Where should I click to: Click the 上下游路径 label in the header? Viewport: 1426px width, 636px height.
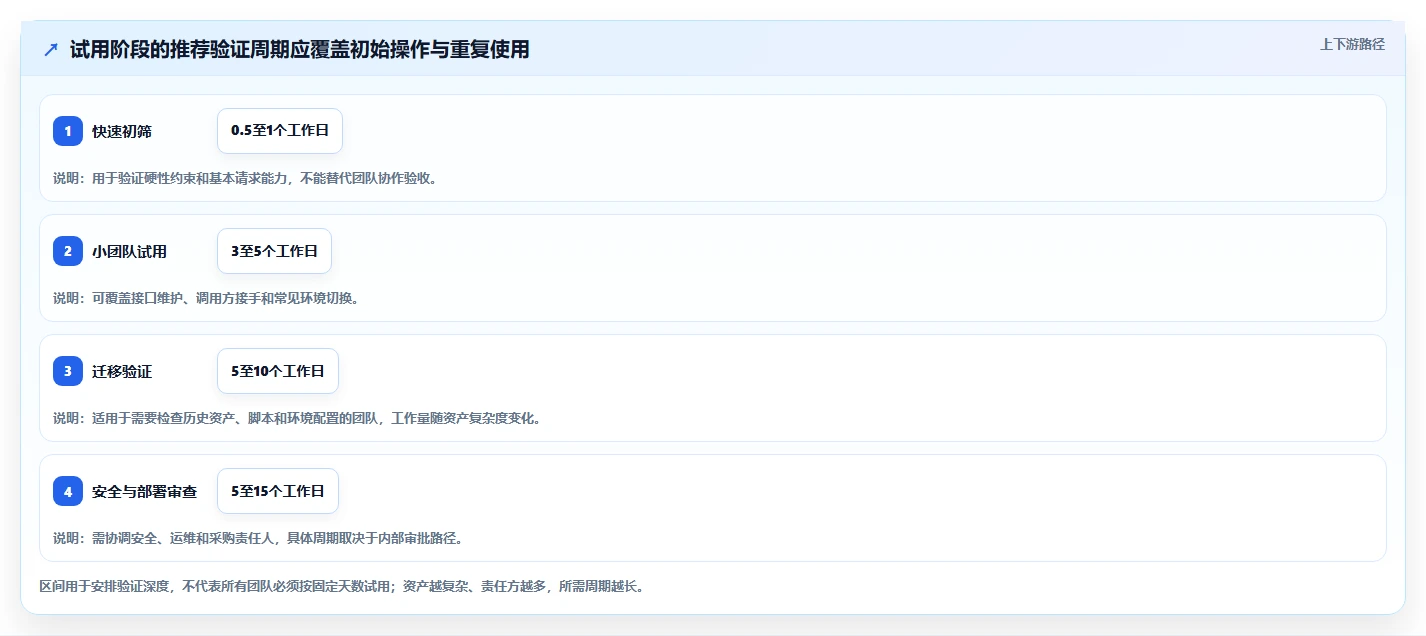click(1353, 44)
